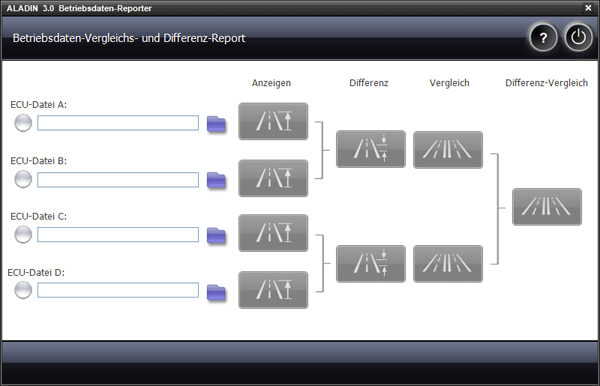Focus the ECU-Datei A file path field
The width and height of the screenshot is (600, 386).
[118, 123]
